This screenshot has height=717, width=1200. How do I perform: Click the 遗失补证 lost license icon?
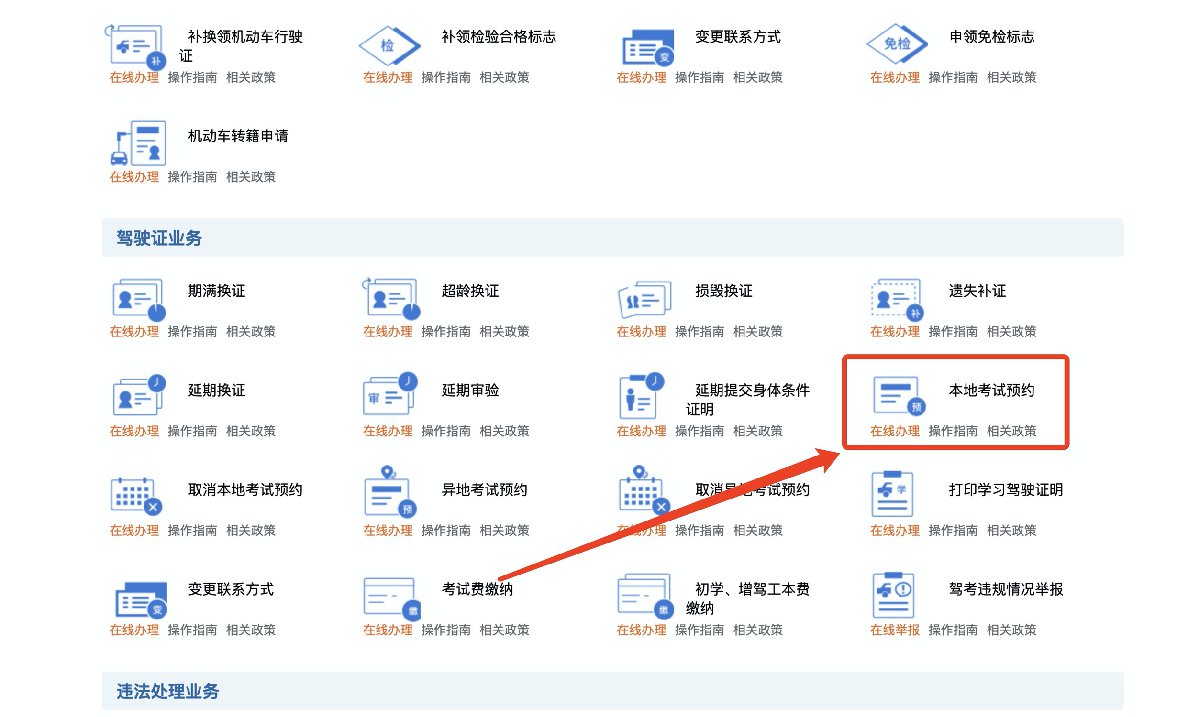[x=897, y=298]
